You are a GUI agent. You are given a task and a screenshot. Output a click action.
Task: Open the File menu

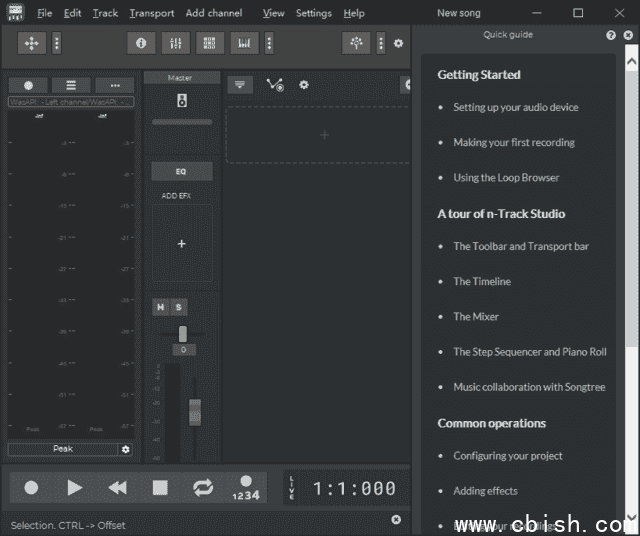coord(44,13)
